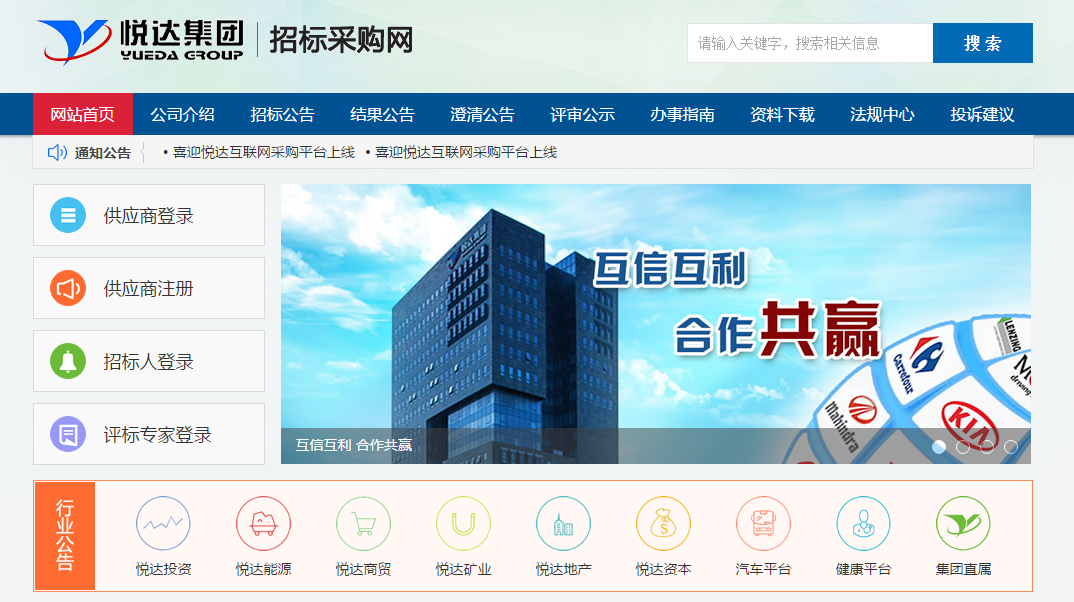This screenshot has width=1074, height=602.
Task: Open 评标专家登录 expert login entry
Action: 148,434
